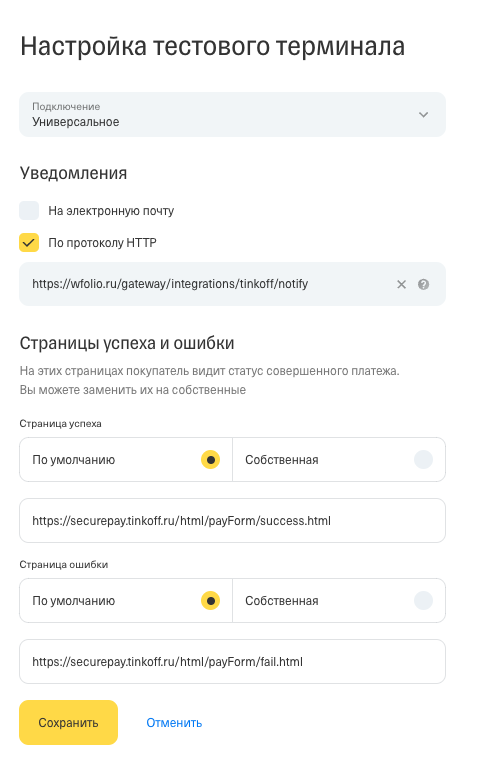Choose Собственная for Страница успеха
The height and width of the screenshot is (769, 480).
point(339,460)
